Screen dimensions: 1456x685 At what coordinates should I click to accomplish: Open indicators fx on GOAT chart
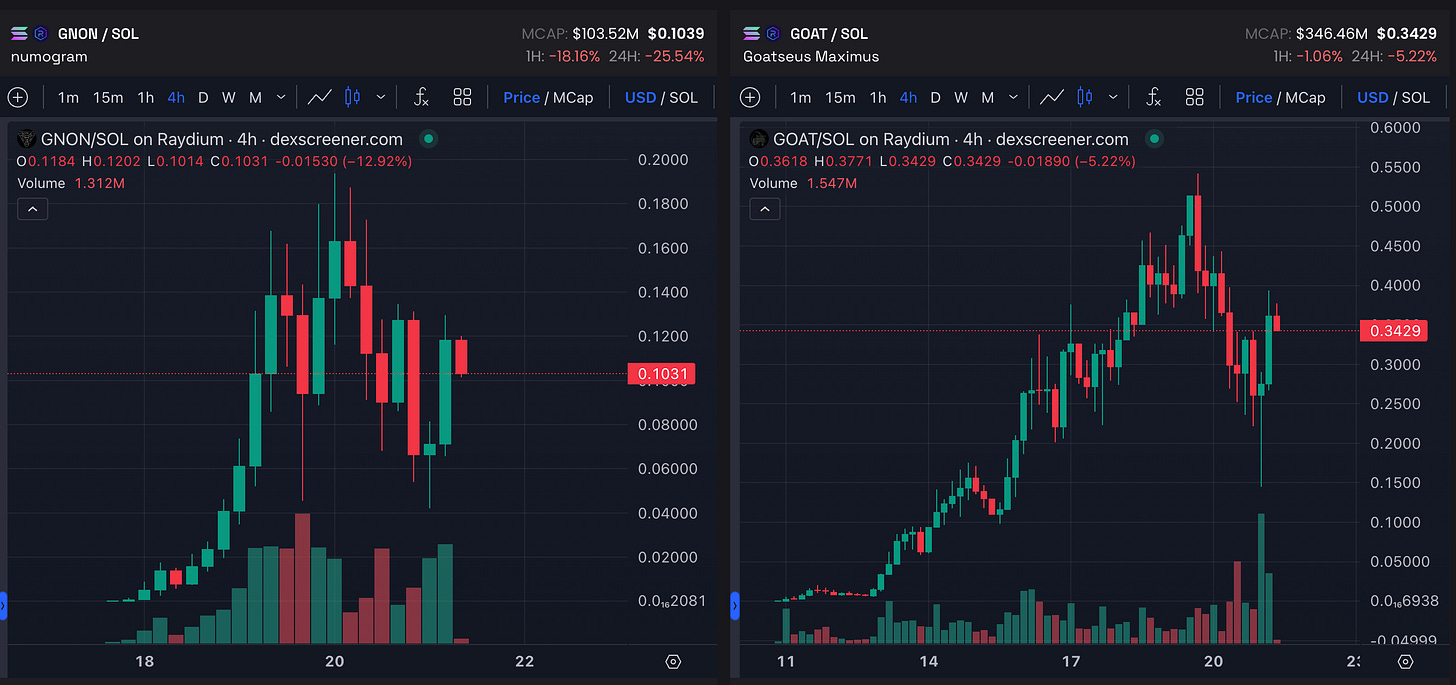pos(1154,97)
